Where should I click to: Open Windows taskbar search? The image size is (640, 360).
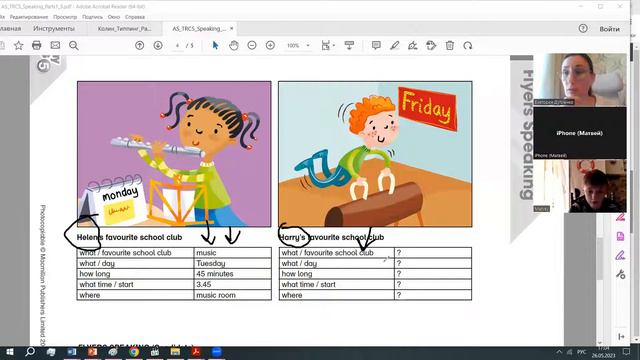[30, 352]
